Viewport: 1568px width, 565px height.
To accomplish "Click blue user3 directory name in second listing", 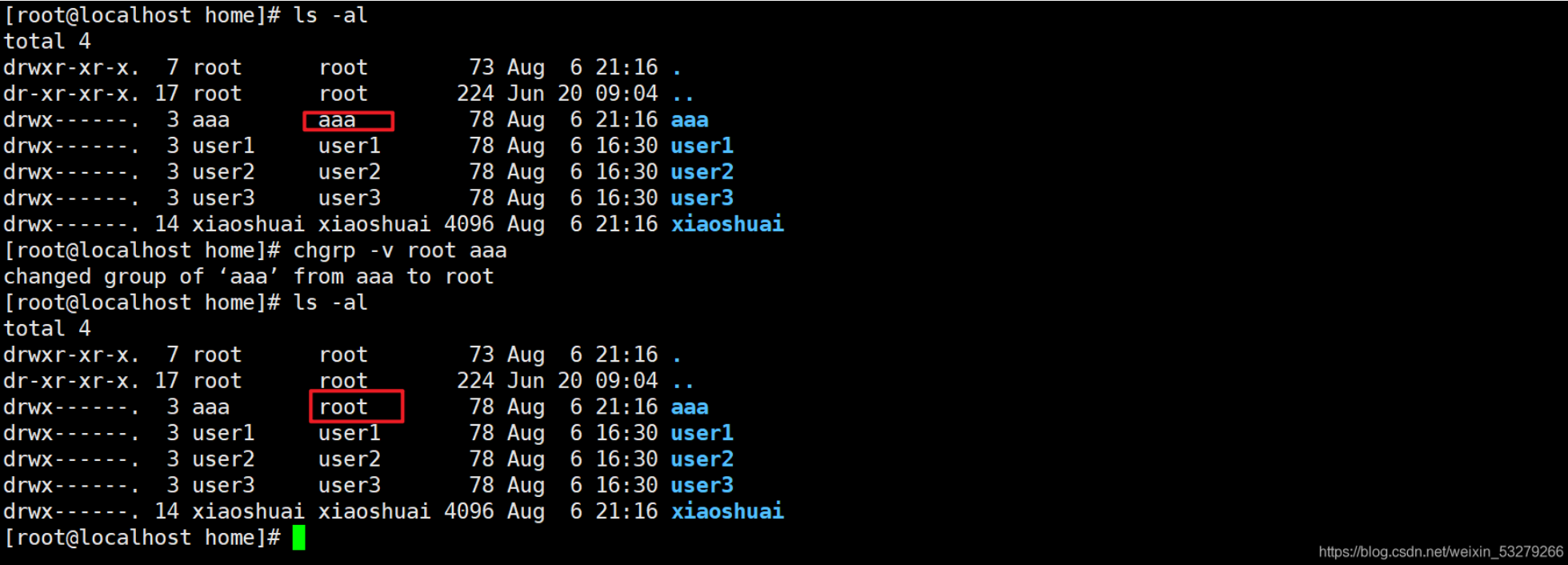I will click(x=702, y=485).
